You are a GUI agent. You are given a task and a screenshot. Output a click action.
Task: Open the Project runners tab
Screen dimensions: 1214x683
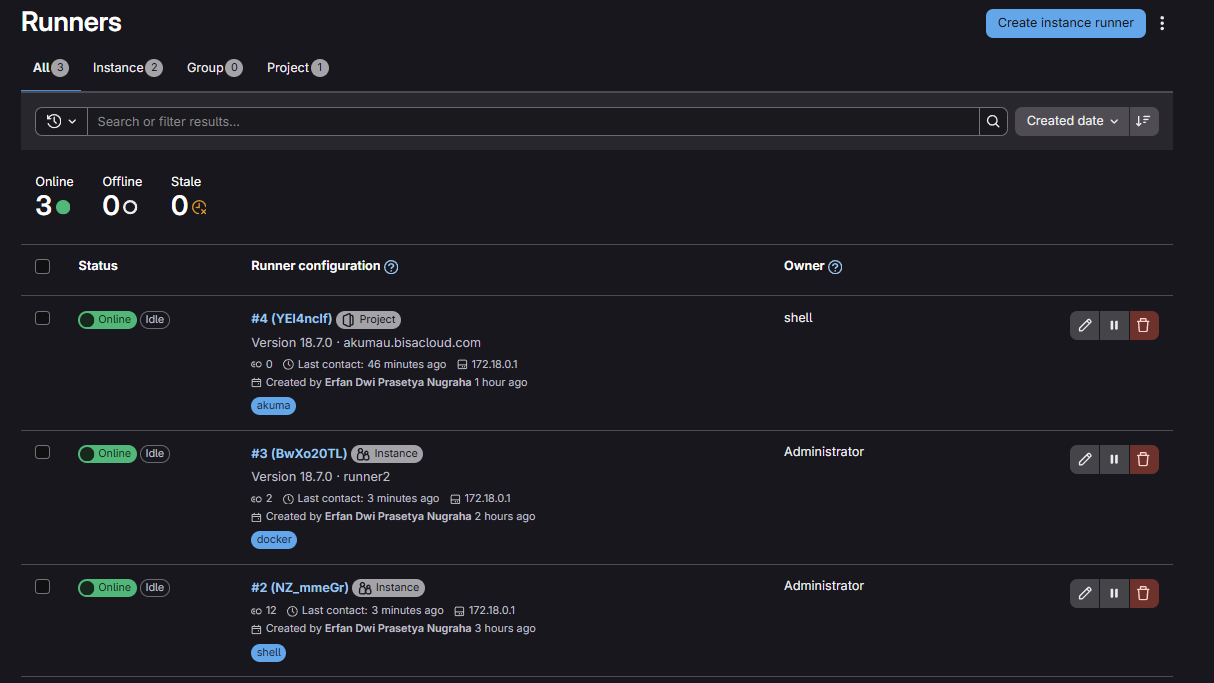(297, 68)
